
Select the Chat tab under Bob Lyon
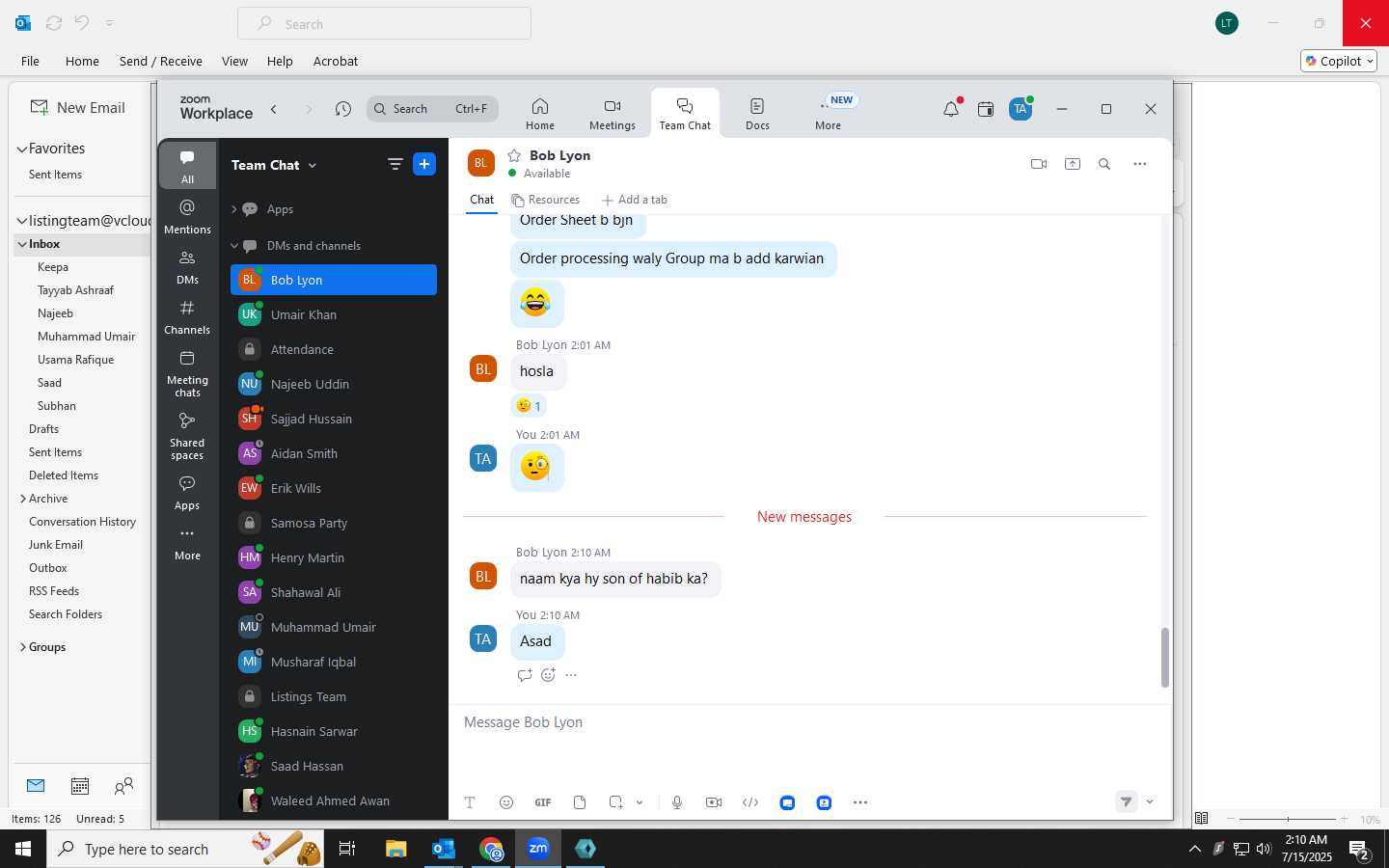[482, 200]
